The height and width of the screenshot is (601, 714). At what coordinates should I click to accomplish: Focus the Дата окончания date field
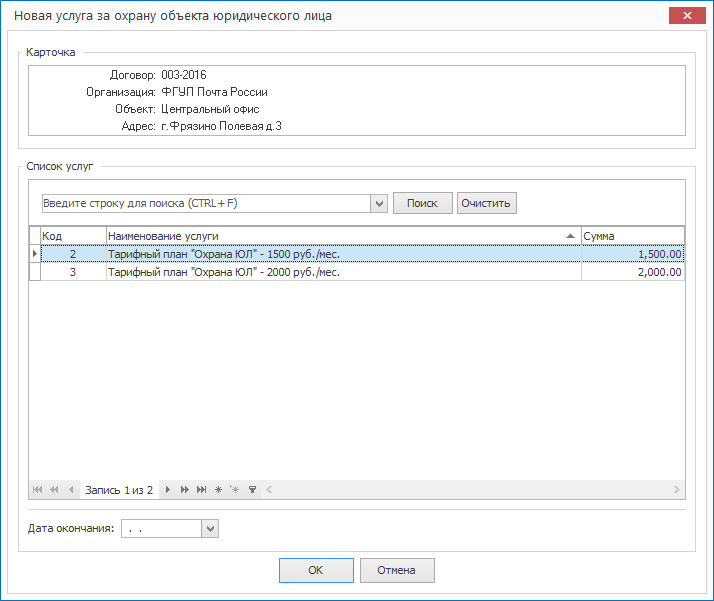(161, 529)
